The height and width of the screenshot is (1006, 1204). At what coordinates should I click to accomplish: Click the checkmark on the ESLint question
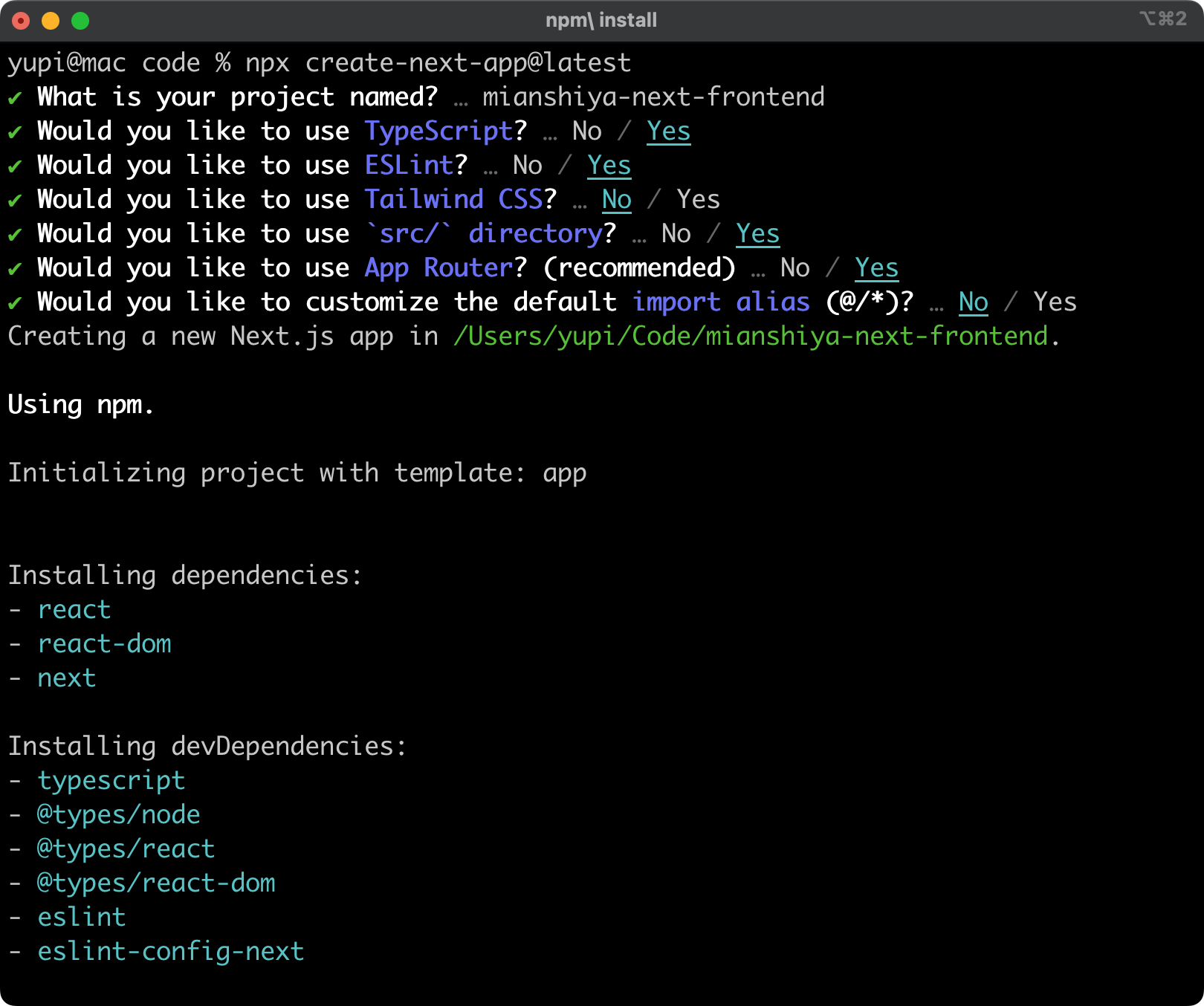click(15, 166)
